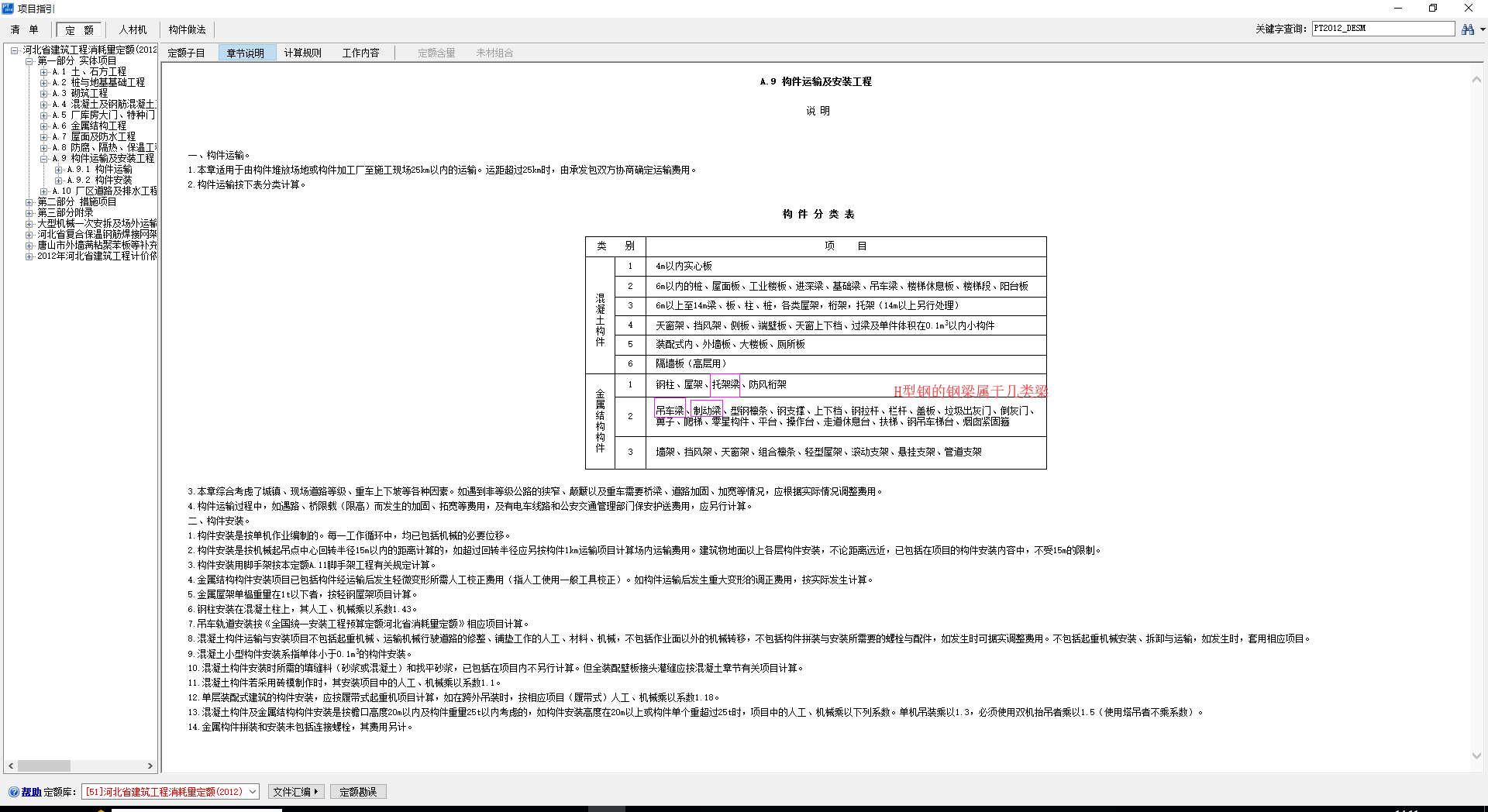Open the 定额子目 sub-tab
Image resolution: width=1488 pixels, height=812 pixels.
(187, 53)
